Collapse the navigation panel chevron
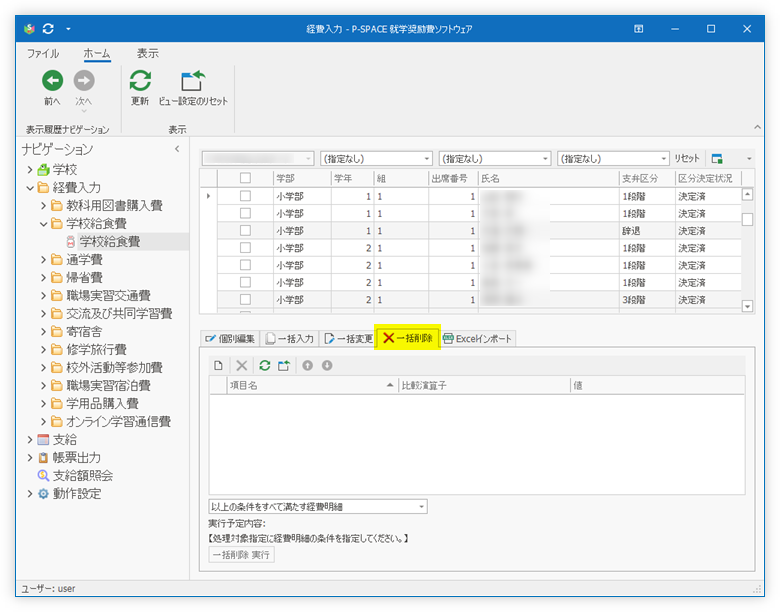Image resolution: width=780 pixels, height=612 pixels. coord(177,149)
